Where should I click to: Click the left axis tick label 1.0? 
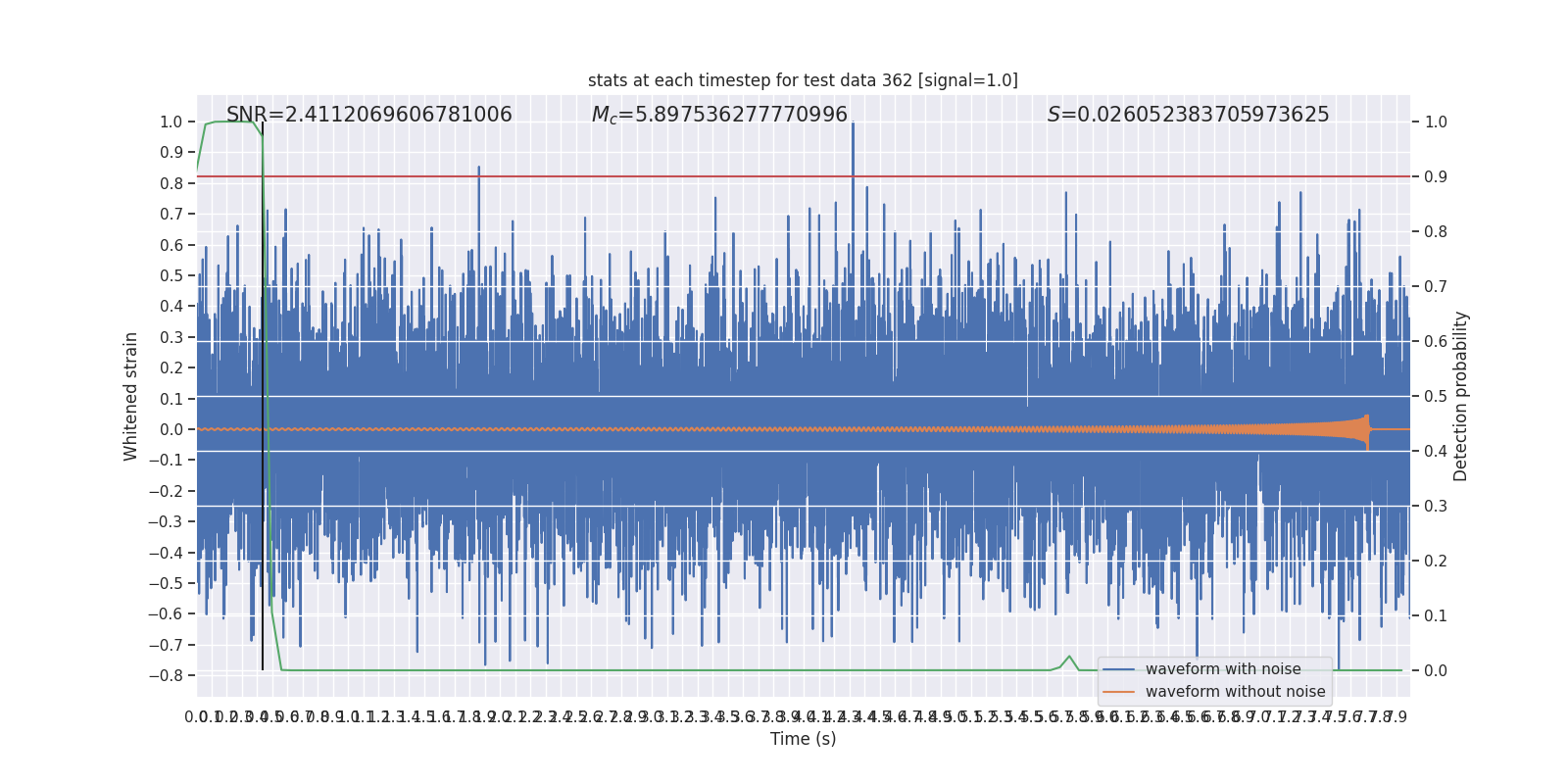171,122
